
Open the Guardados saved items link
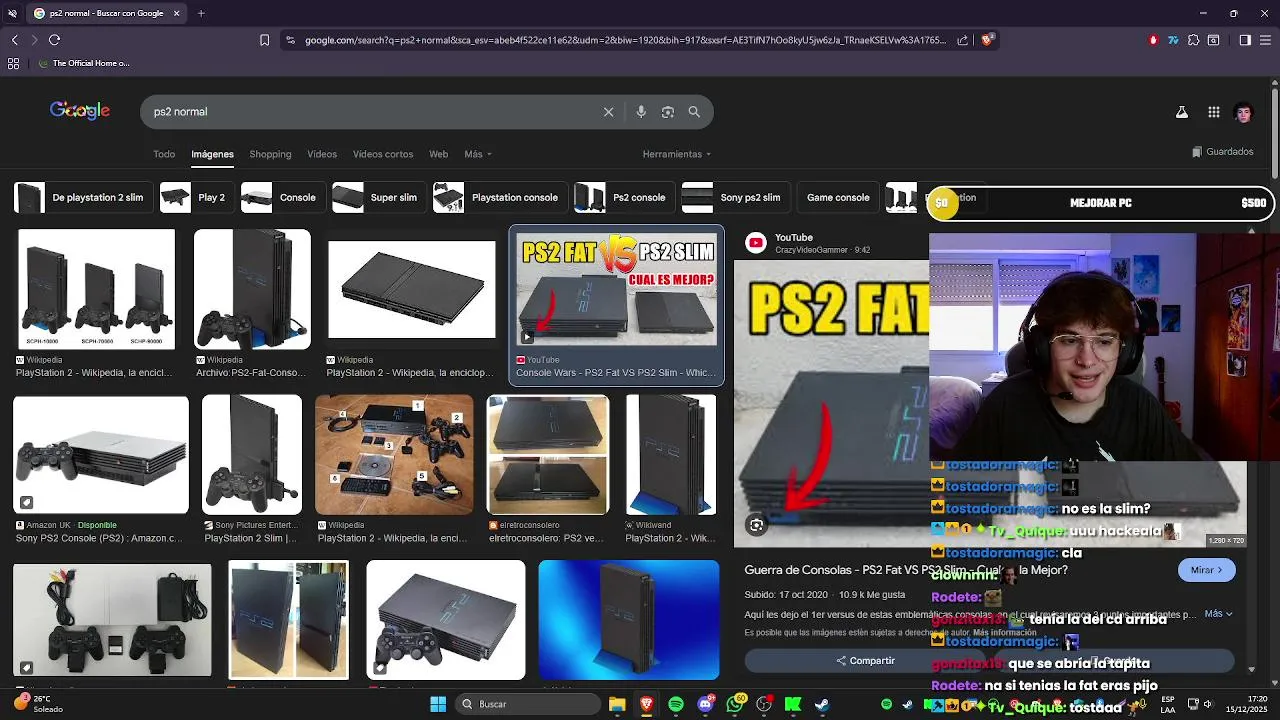[1223, 152]
